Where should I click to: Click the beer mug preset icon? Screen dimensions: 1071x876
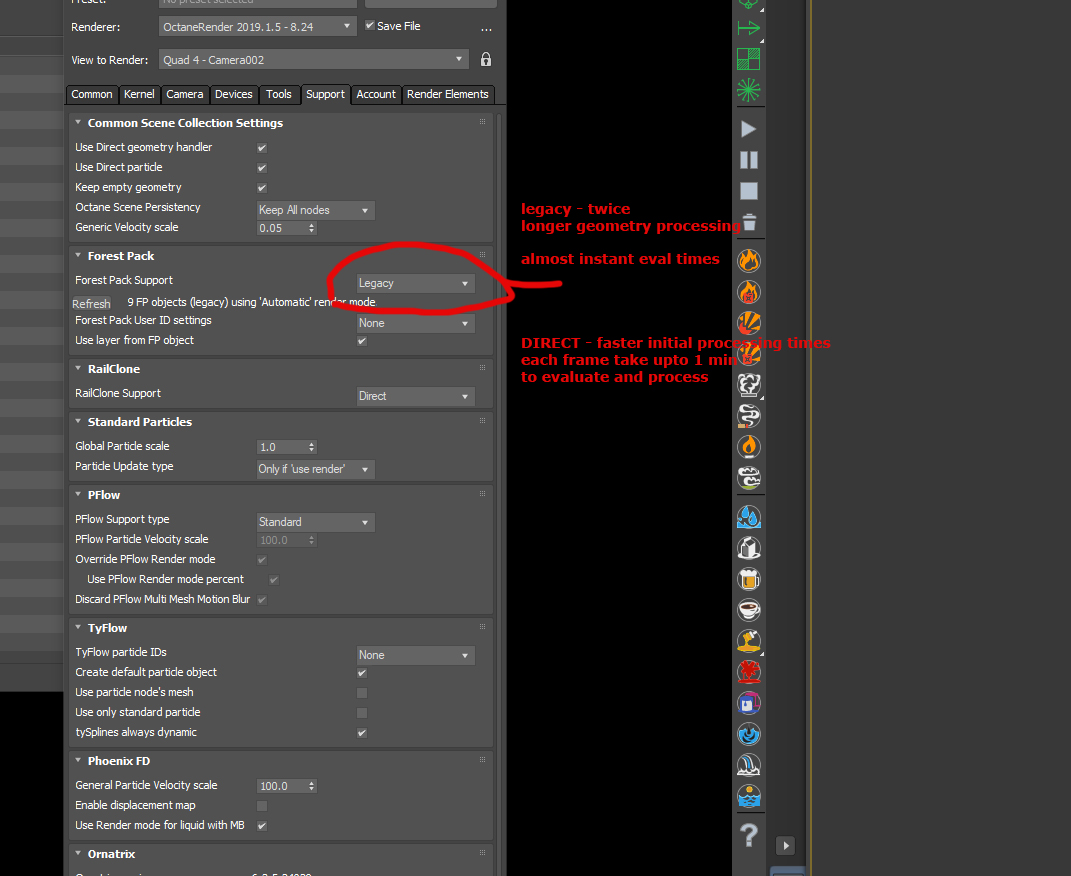(749, 579)
